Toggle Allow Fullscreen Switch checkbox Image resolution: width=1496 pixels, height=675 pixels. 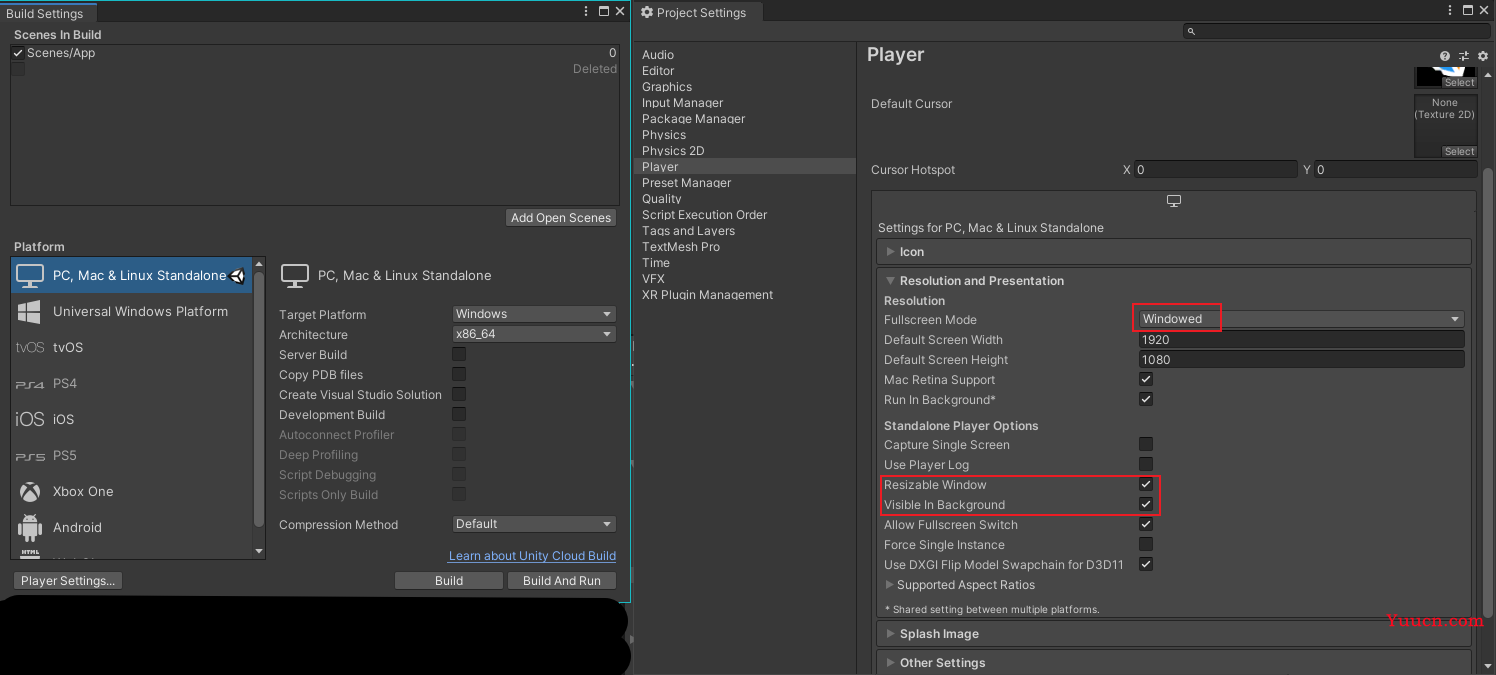1146,524
